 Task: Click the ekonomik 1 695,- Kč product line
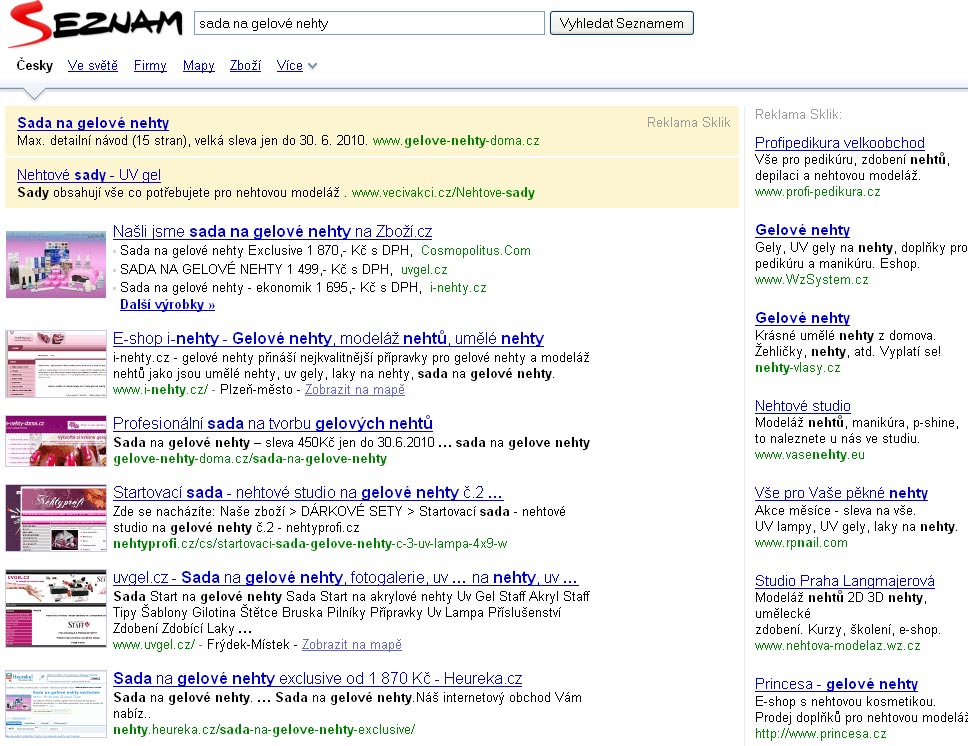[269, 288]
